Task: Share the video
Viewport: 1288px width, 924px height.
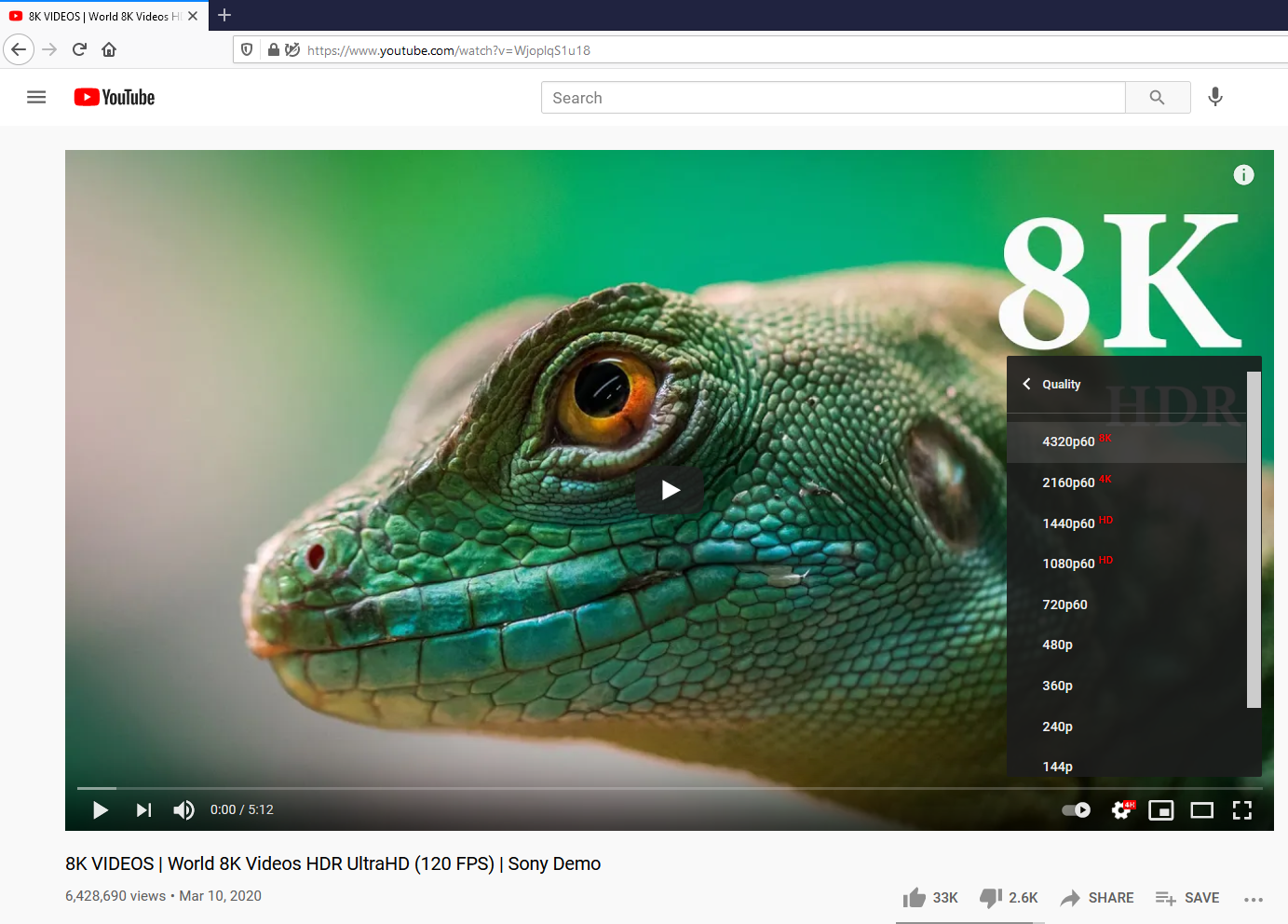Action: pos(1097,898)
